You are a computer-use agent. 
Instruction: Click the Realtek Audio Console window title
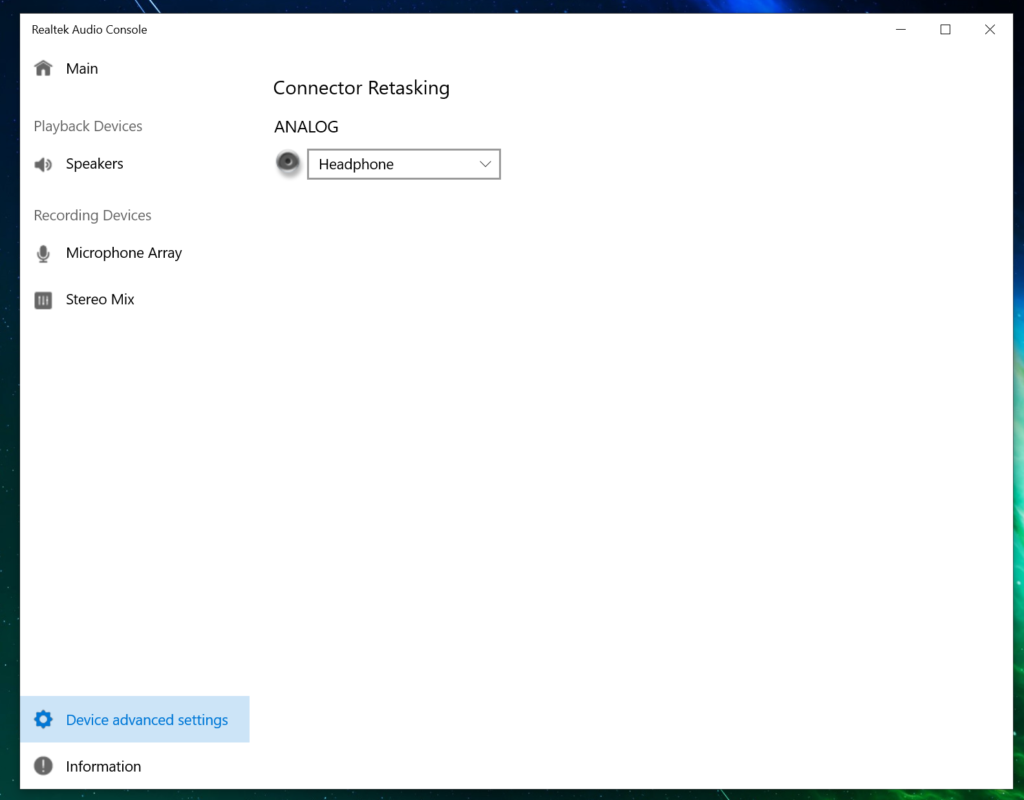pyautogui.click(x=89, y=29)
